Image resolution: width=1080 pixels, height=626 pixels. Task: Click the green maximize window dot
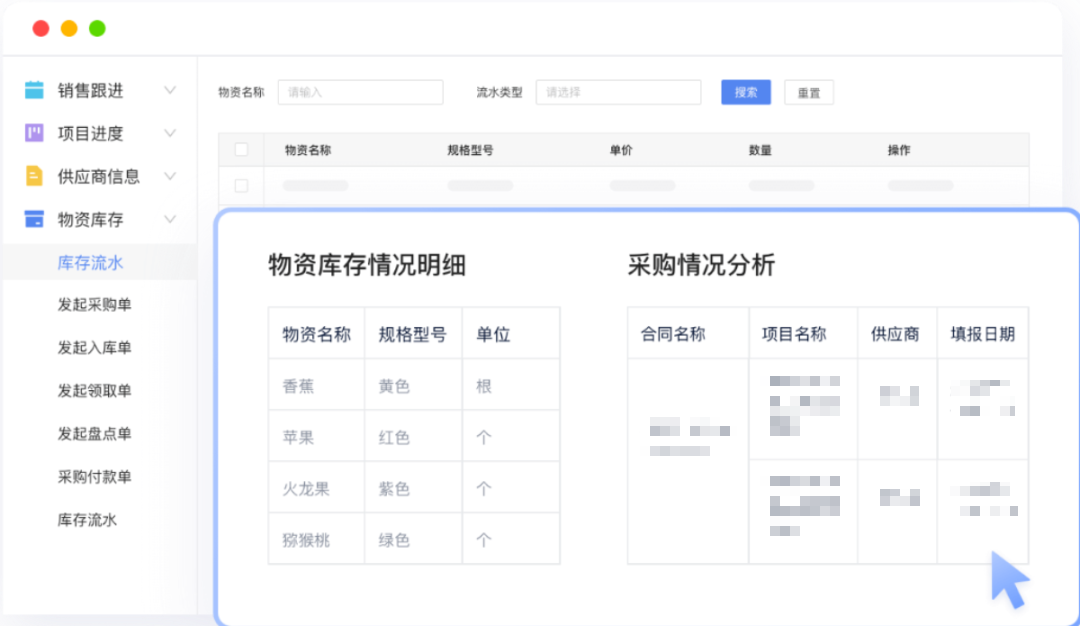97,28
